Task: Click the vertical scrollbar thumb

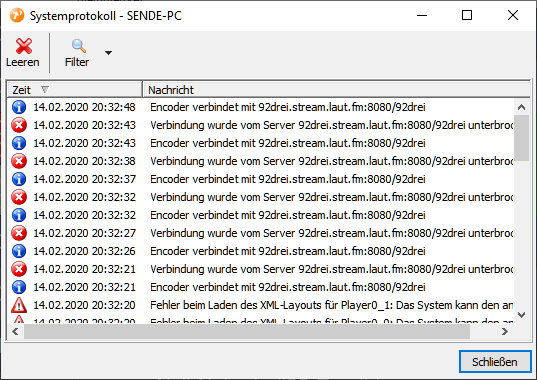Action: click(522, 138)
